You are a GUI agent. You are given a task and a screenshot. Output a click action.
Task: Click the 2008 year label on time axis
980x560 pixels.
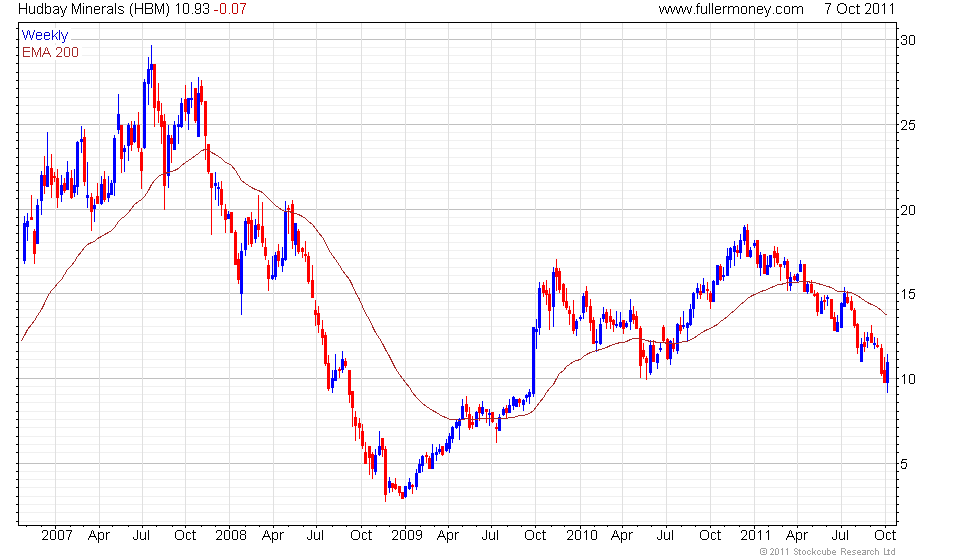tap(231, 536)
